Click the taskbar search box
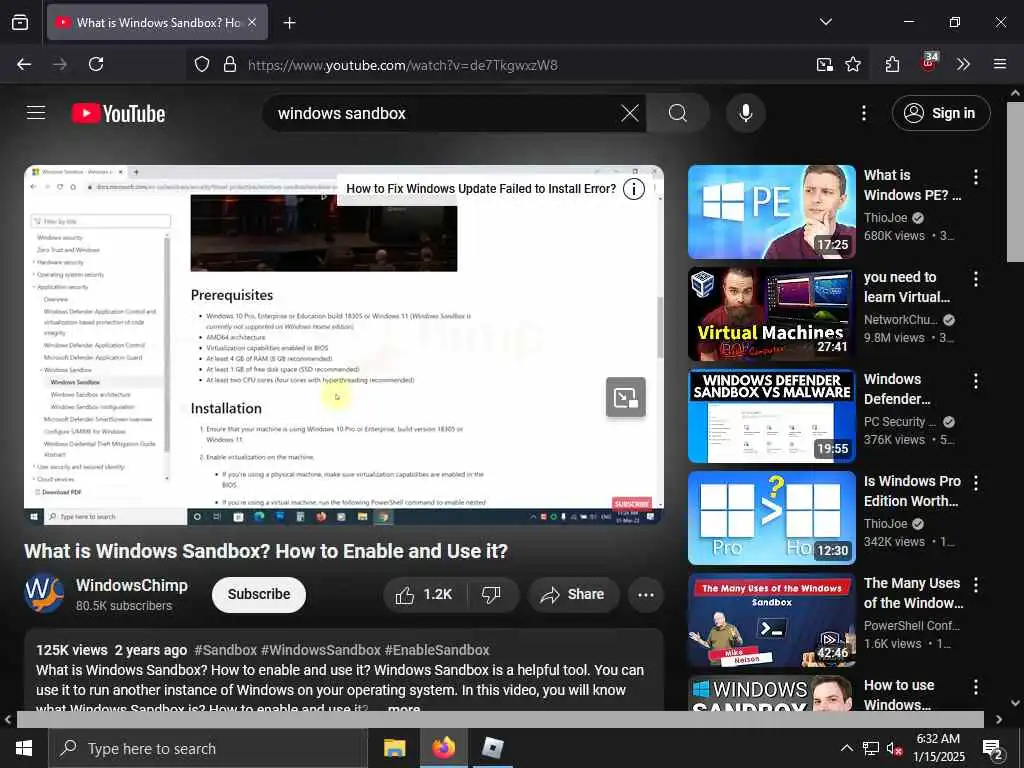This screenshot has height=768, width=1024. pos(208,748)
